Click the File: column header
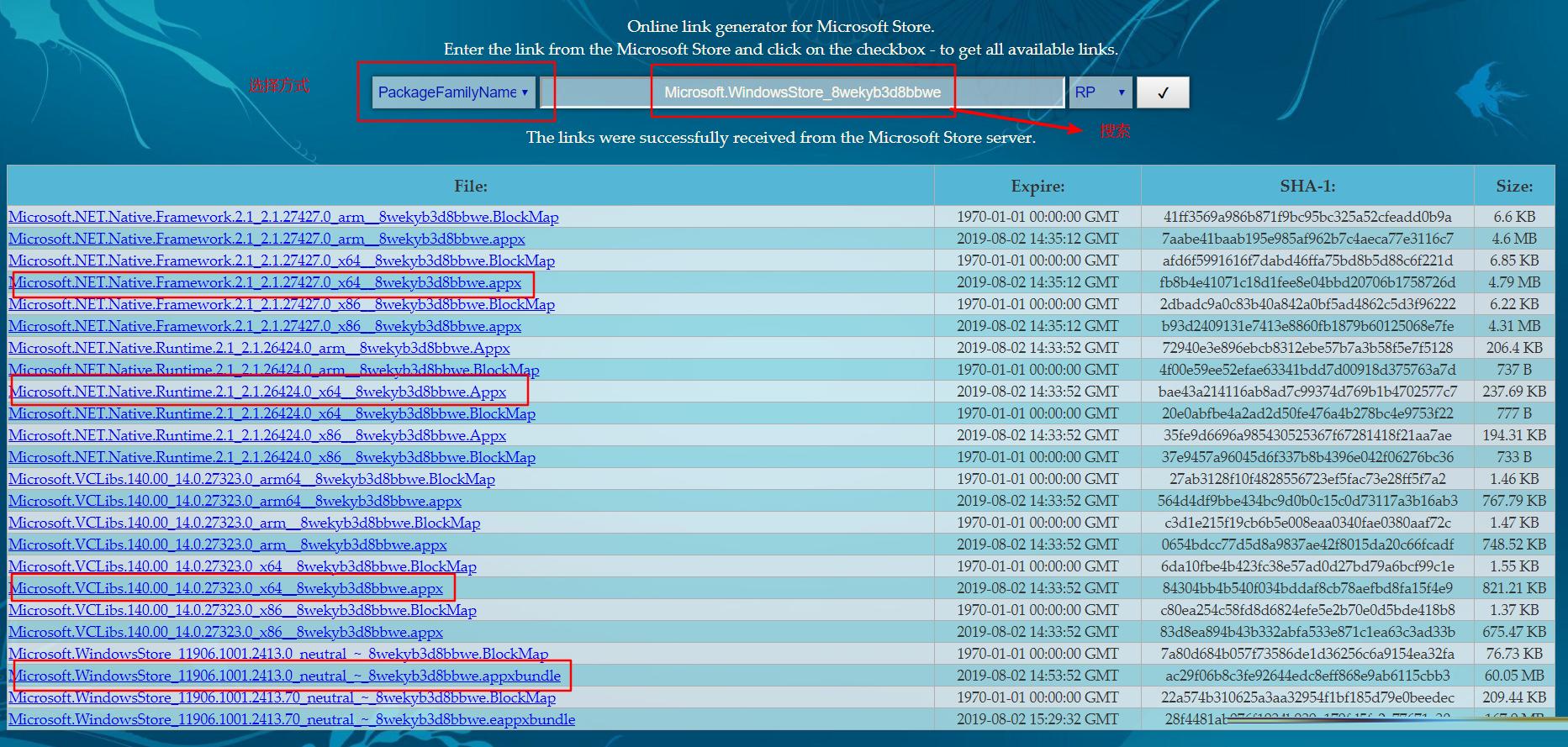 coord(471,187)
